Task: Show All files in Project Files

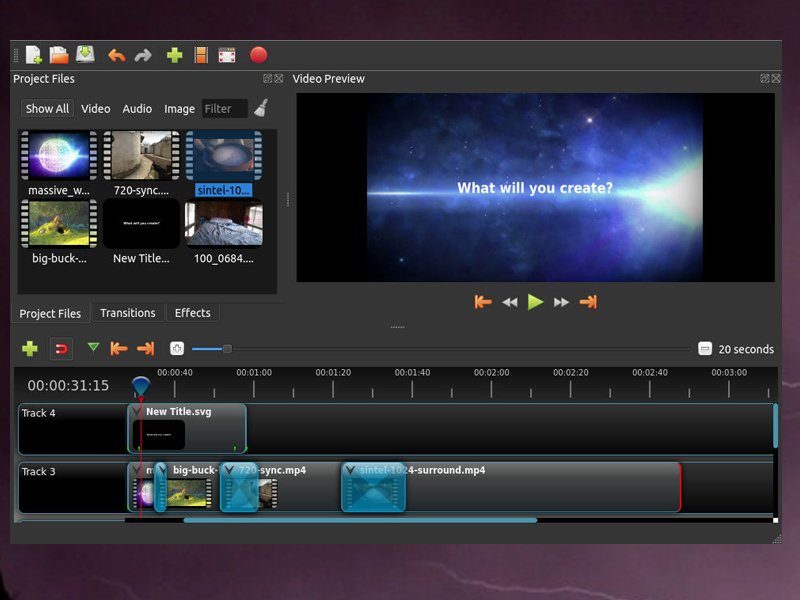Action: coord(47,109)
